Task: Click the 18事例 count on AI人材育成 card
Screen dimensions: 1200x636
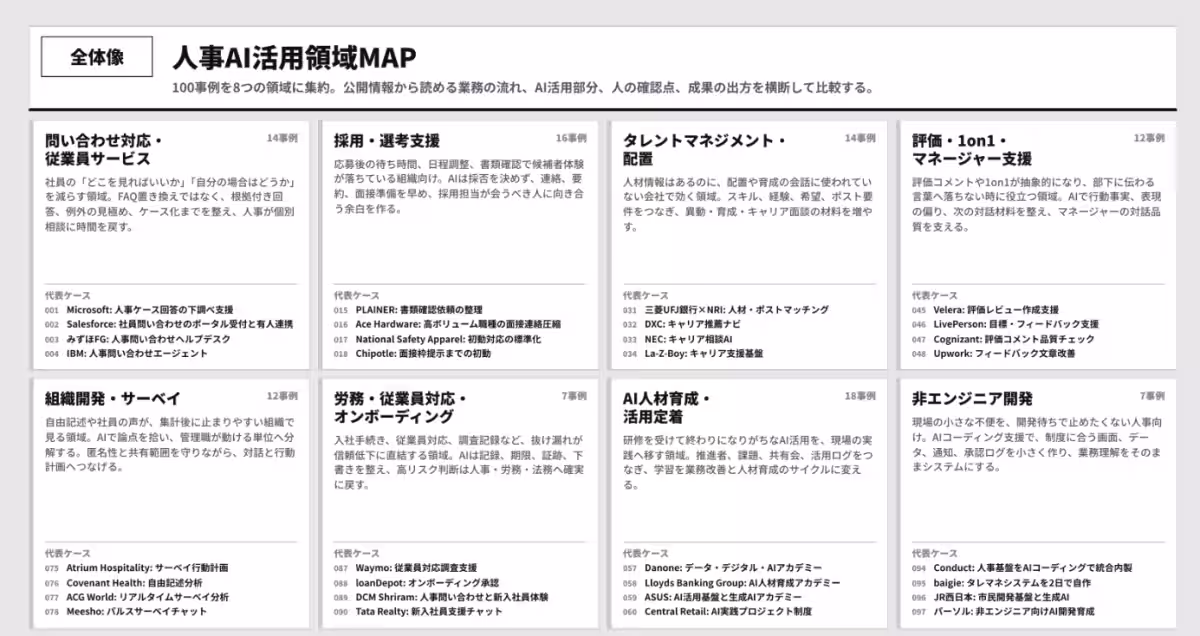Action: 860,395
